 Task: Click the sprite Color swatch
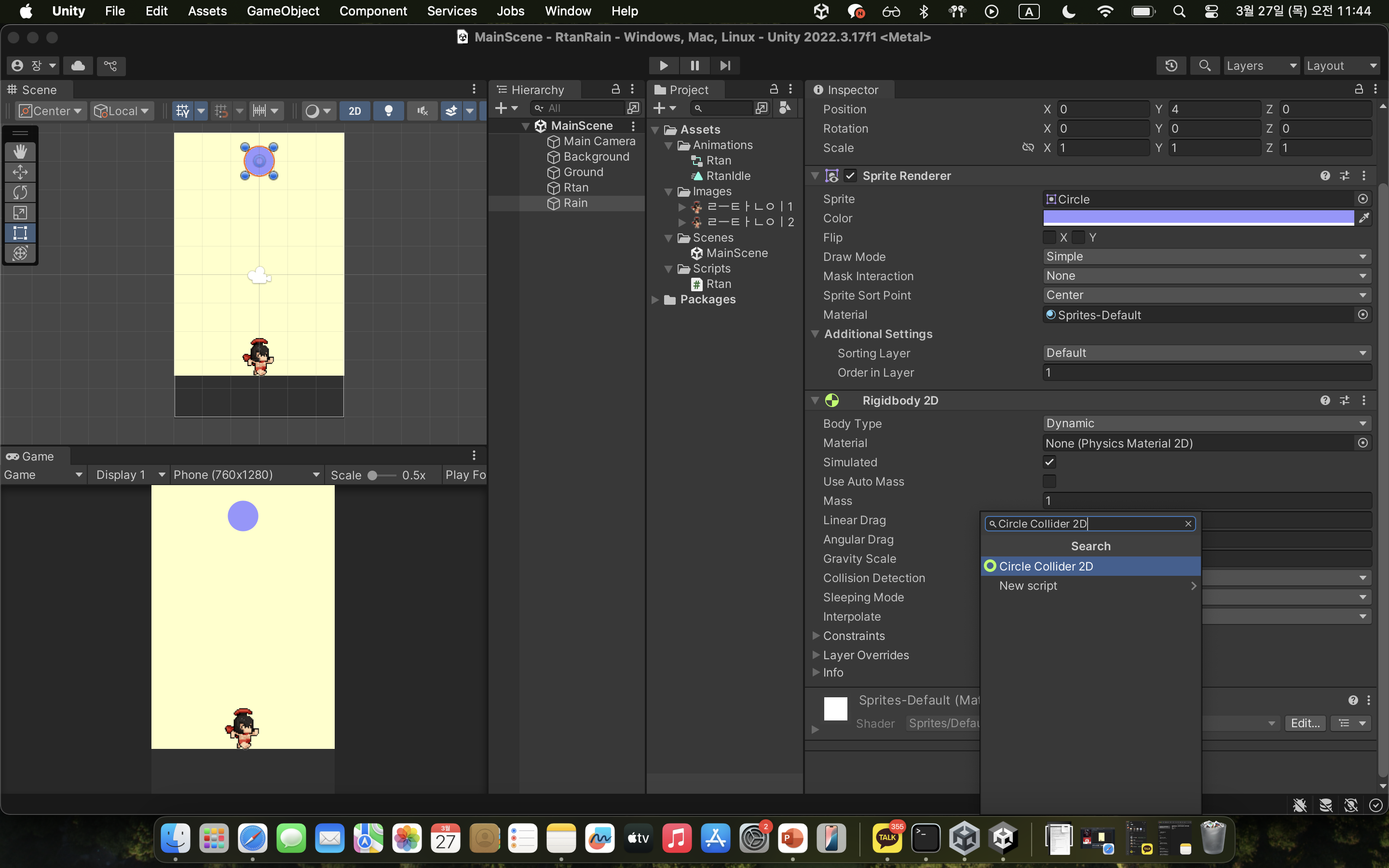[x=1198, y=218]
